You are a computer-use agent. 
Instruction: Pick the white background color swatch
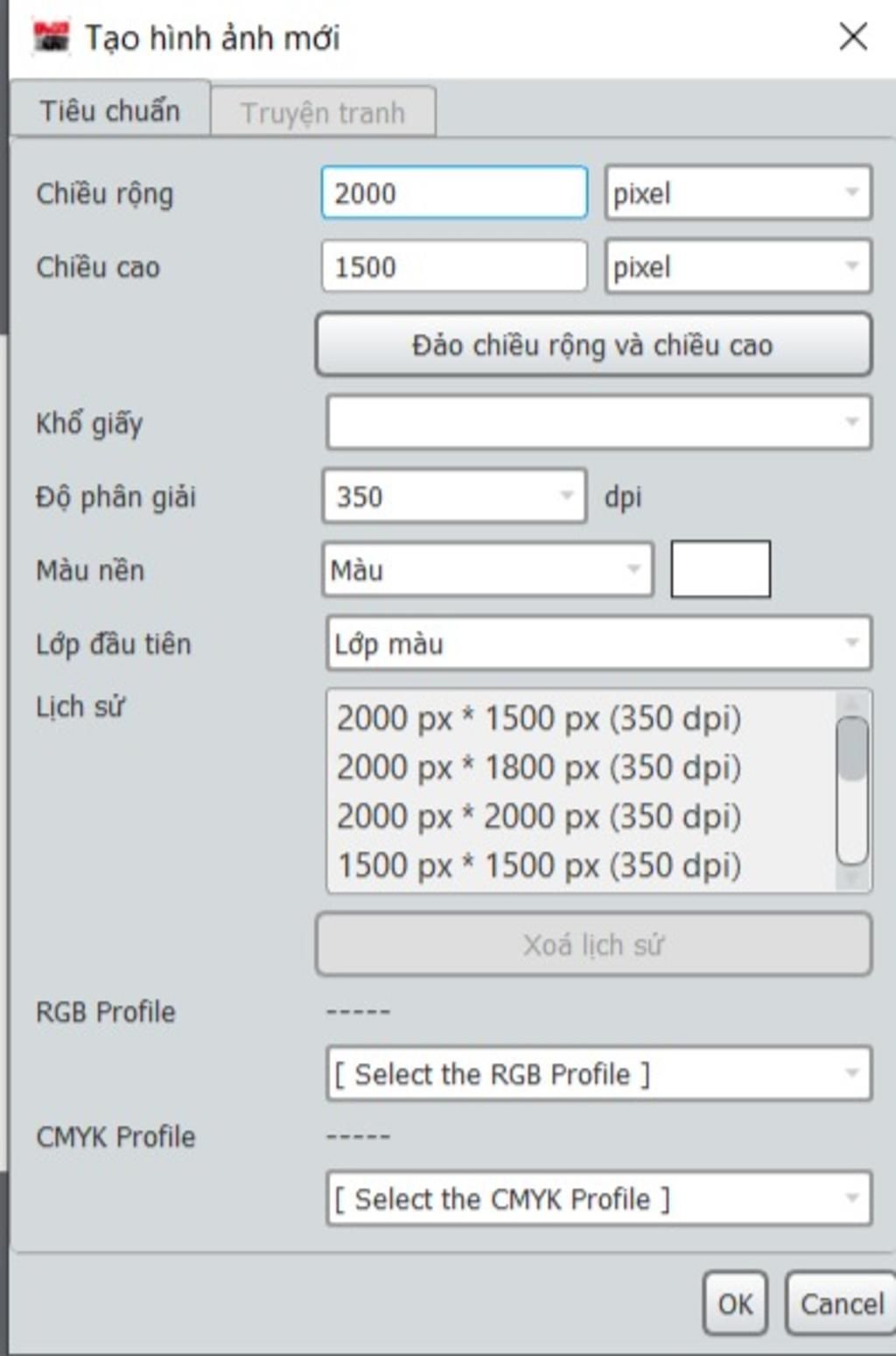[720, 569]
